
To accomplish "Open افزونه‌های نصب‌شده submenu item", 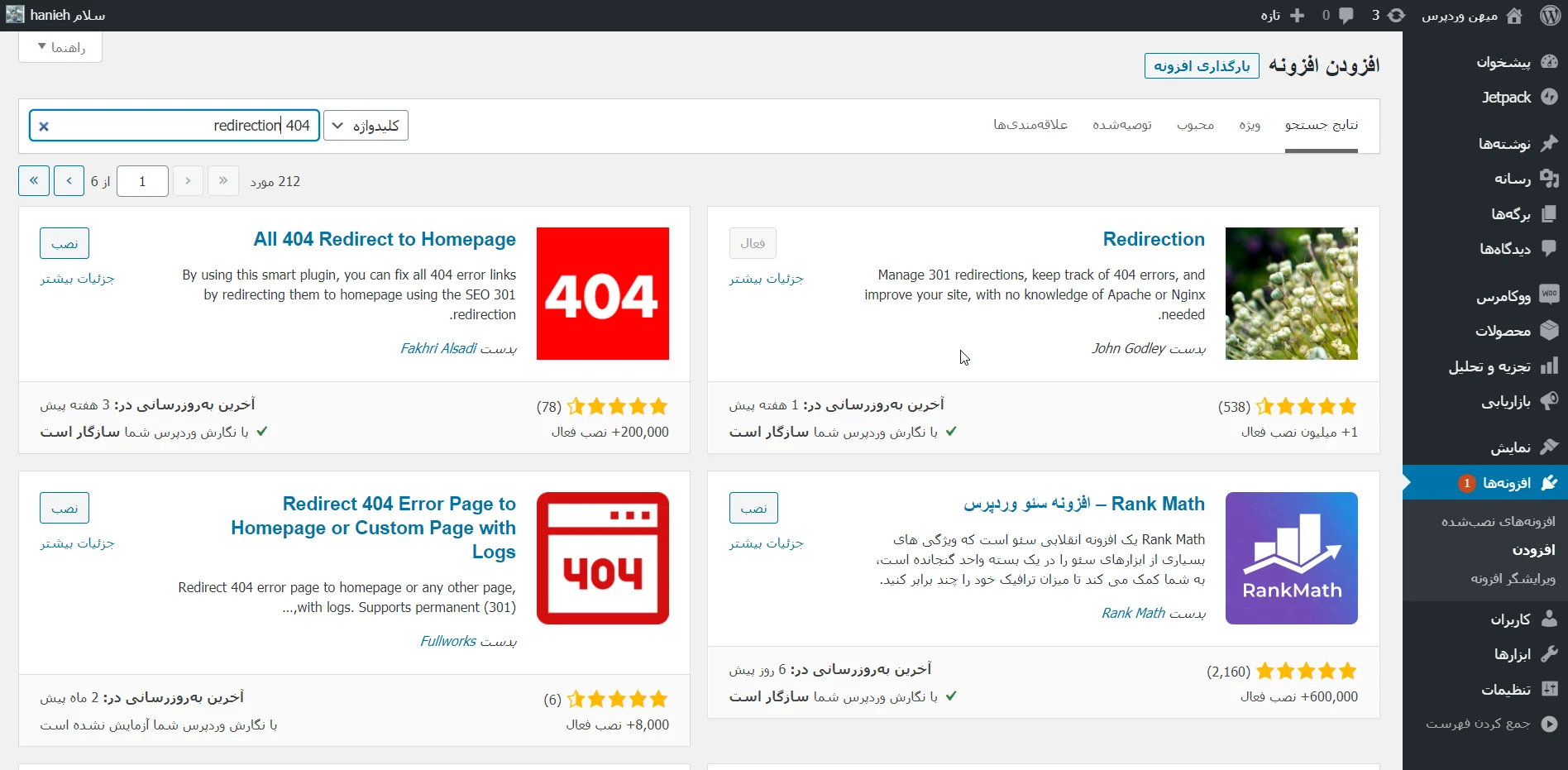I will [x=1498, y=521].
